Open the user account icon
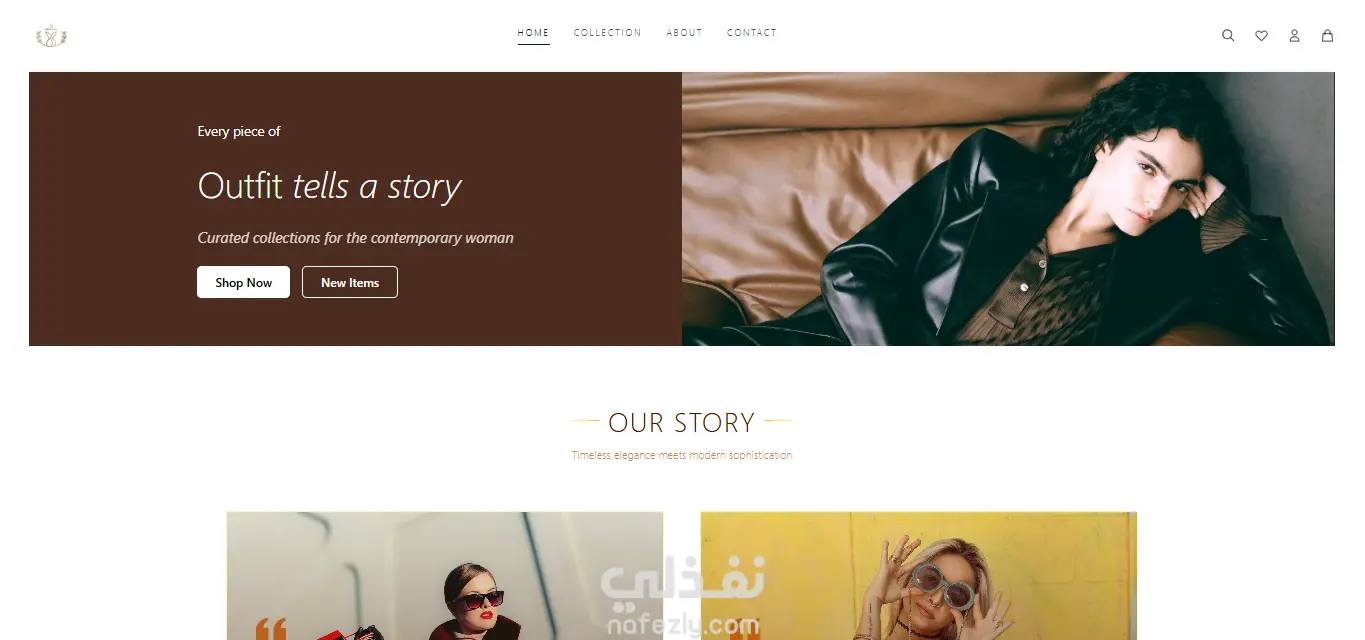 1294,35
